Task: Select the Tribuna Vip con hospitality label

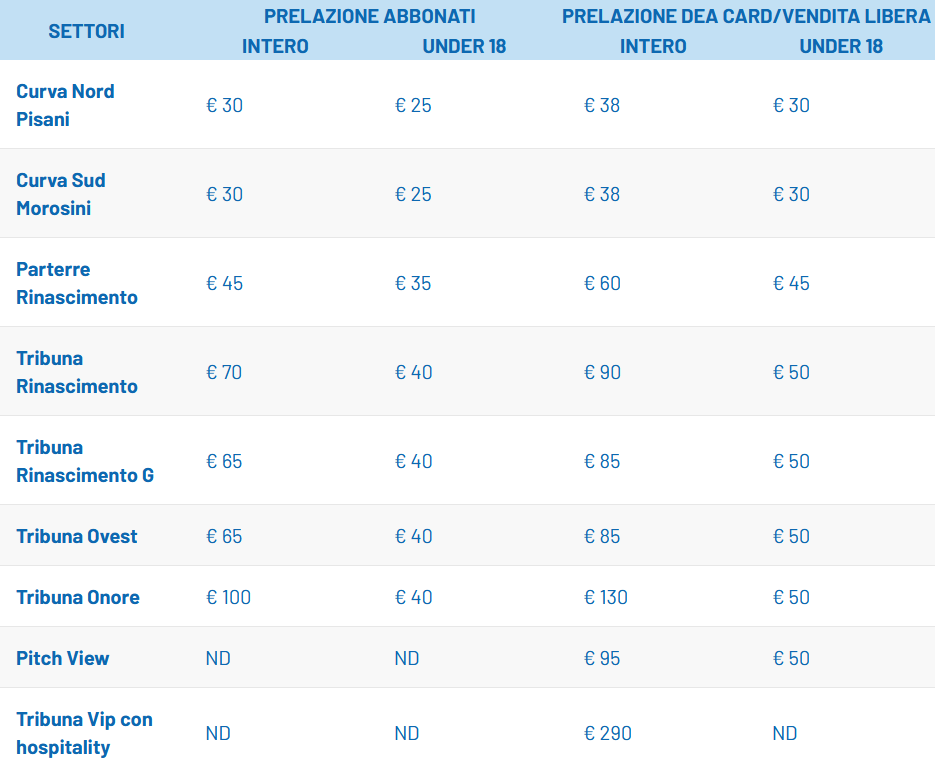Action: pos(84,733)
